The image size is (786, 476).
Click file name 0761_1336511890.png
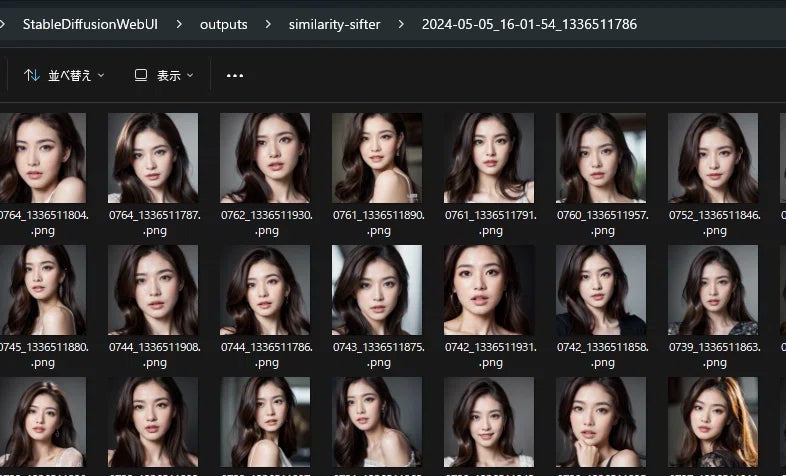click(x=379, y=223)
